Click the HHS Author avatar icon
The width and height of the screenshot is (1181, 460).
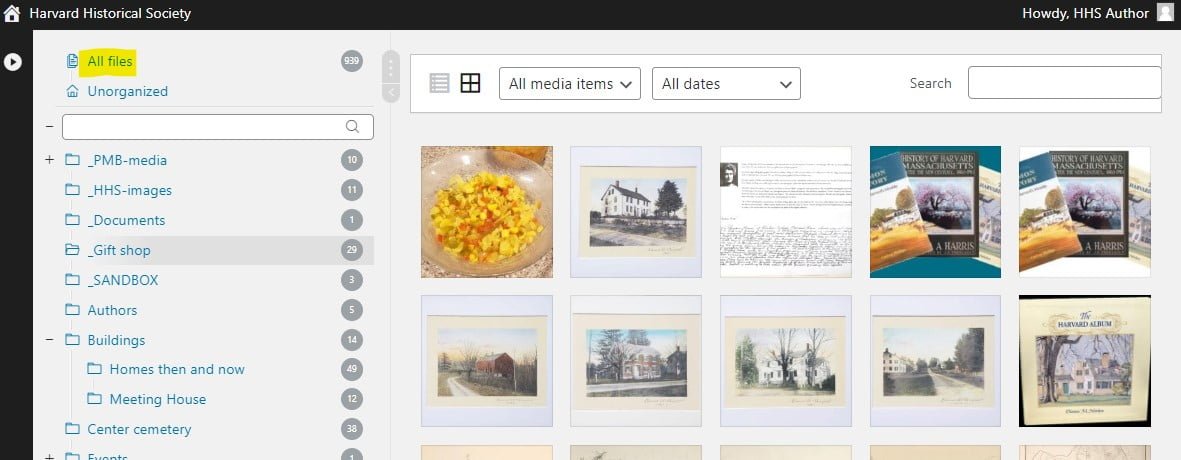point(1165,13)
